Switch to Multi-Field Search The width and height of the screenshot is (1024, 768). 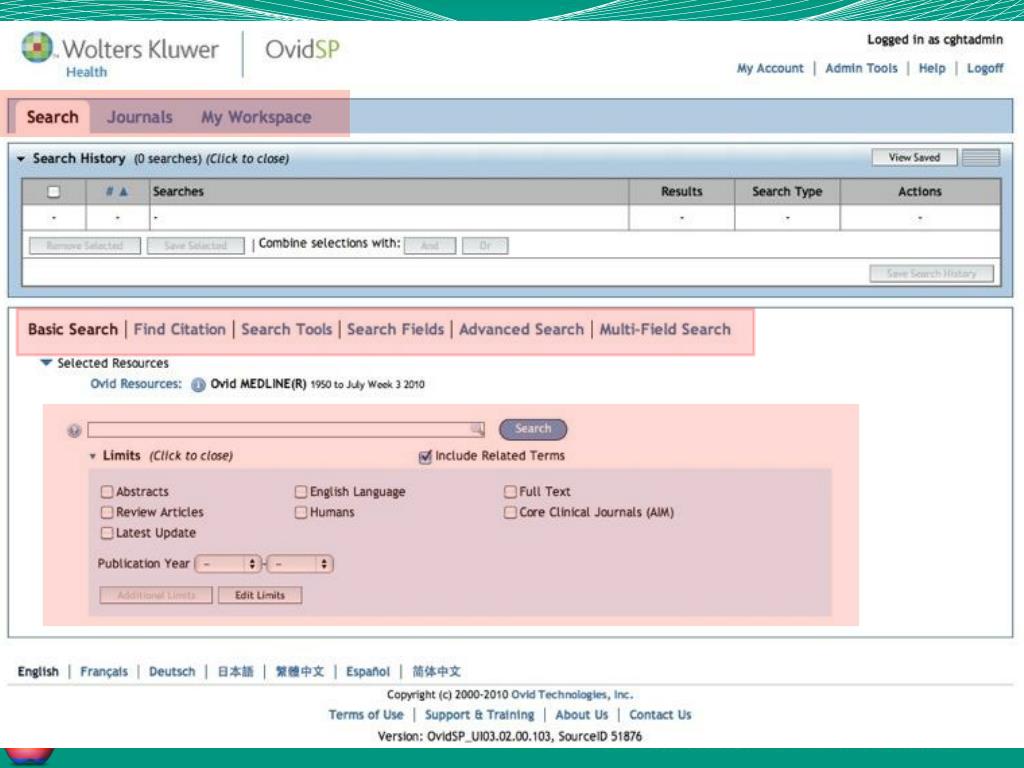click(x=665, y=330)
